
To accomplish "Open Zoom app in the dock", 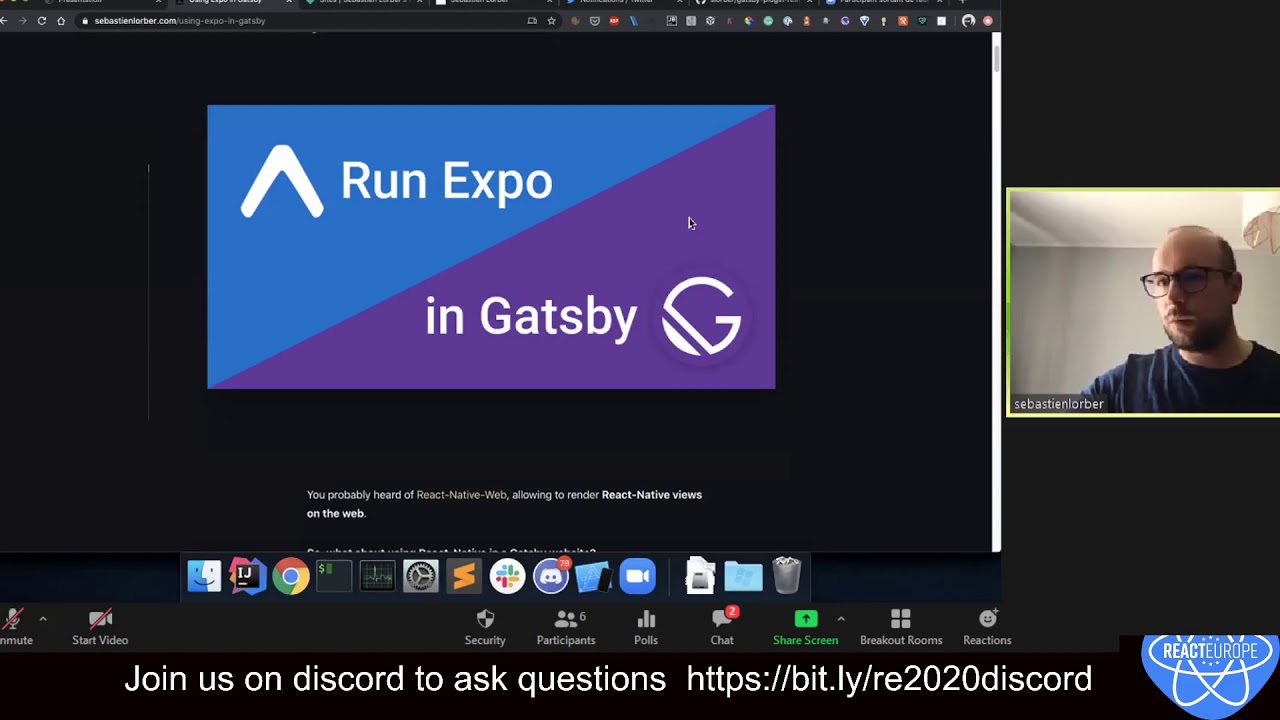I will pyautogui.click(x=637, y=576).
